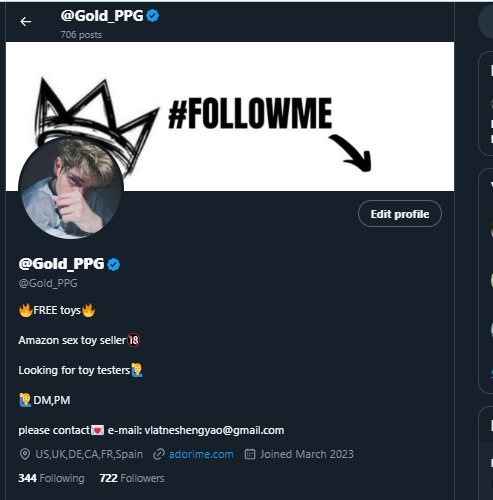Click verified badge in the header
The width and height of the screenshot is (493, 500).
click(153, 16)
